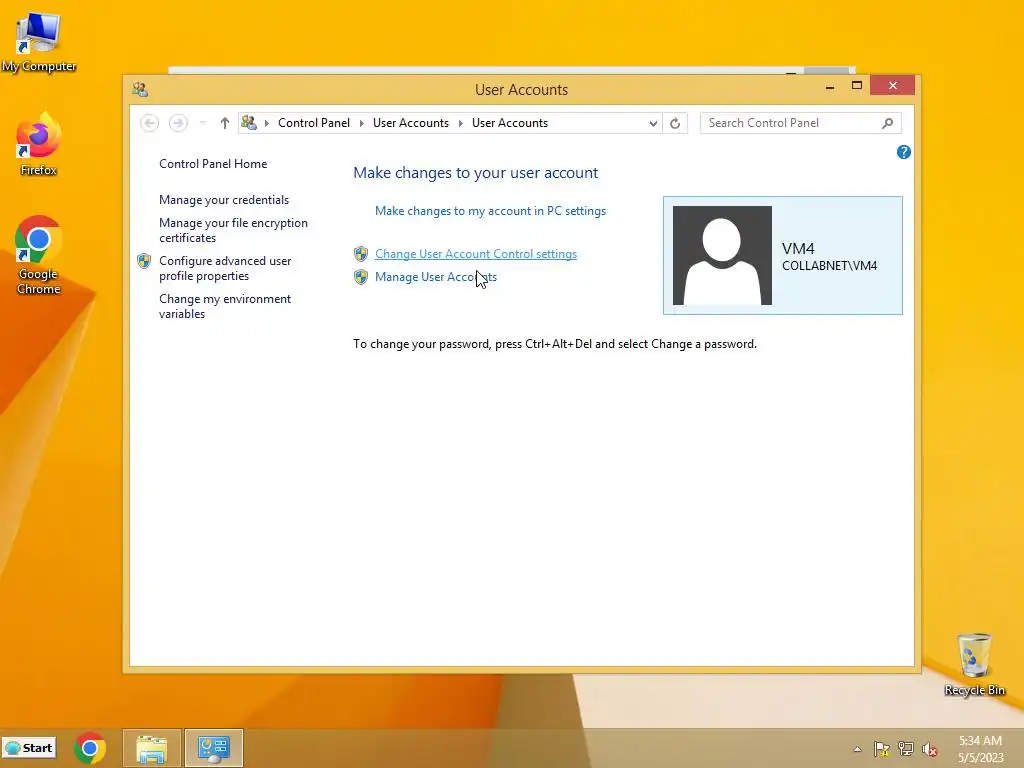Click the Start button on taskbar
Screen dimensions: 1024x768
click(29, 748)
